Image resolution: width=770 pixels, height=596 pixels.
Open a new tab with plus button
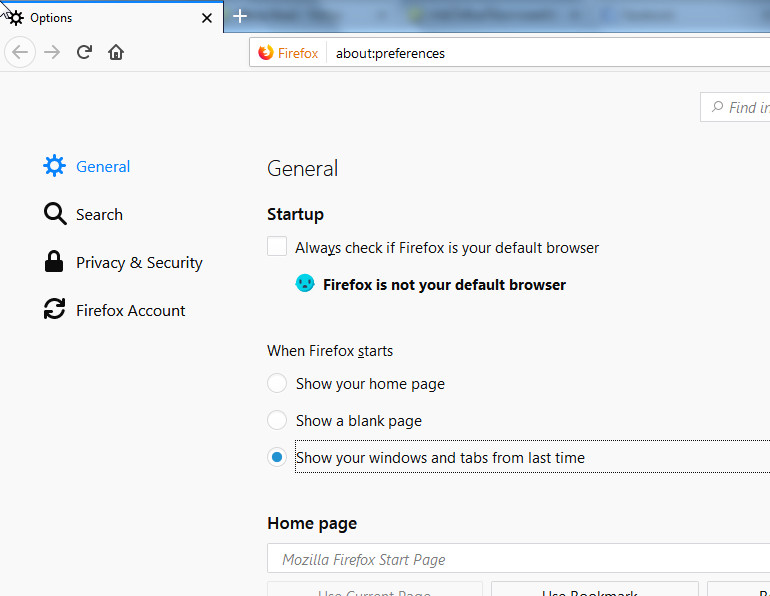[x=240, y=17]
